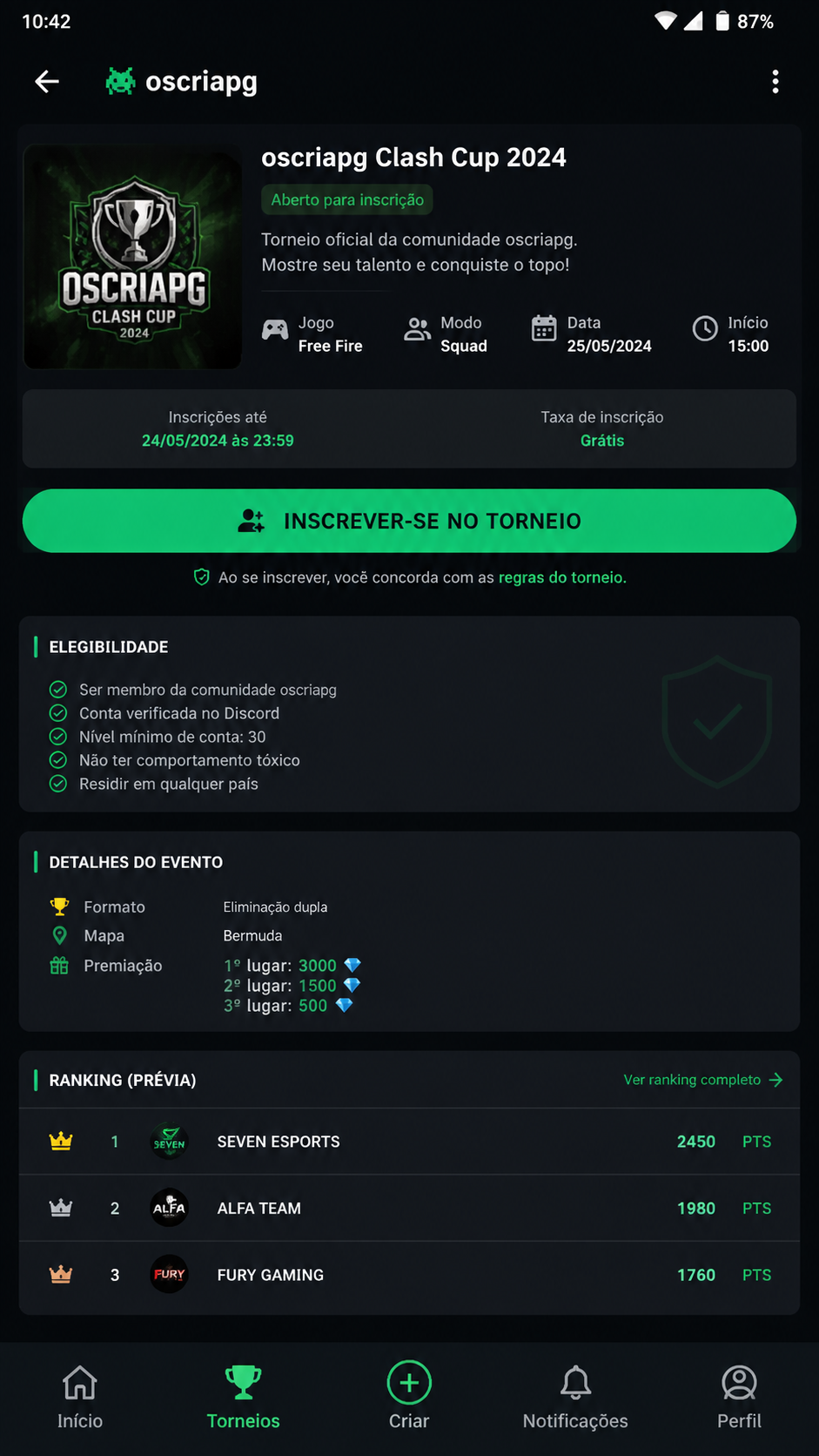Open the Notificações tab
819x1456 pixels.
(575, 1398)
